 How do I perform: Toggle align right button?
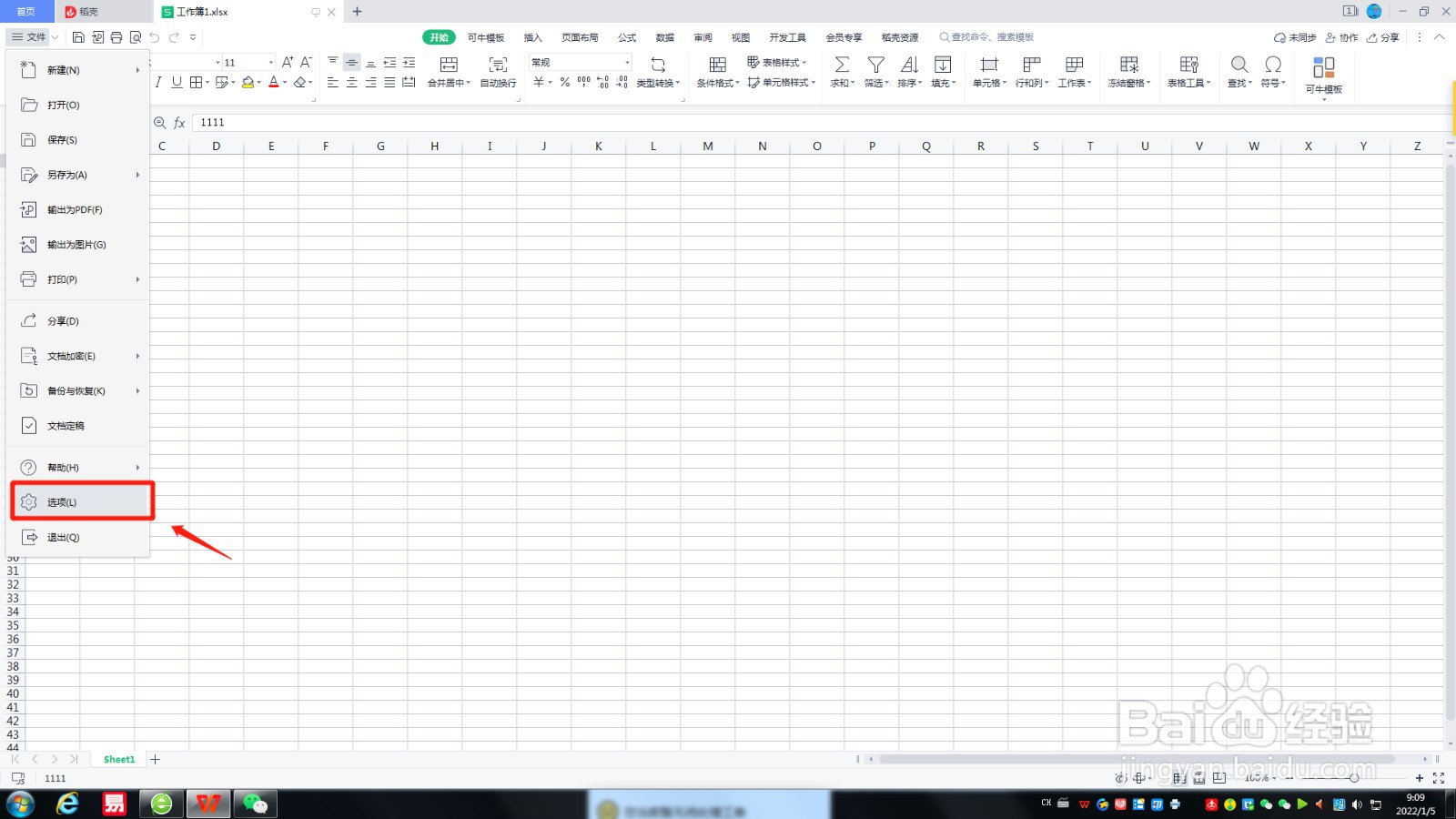click(370, 83)
